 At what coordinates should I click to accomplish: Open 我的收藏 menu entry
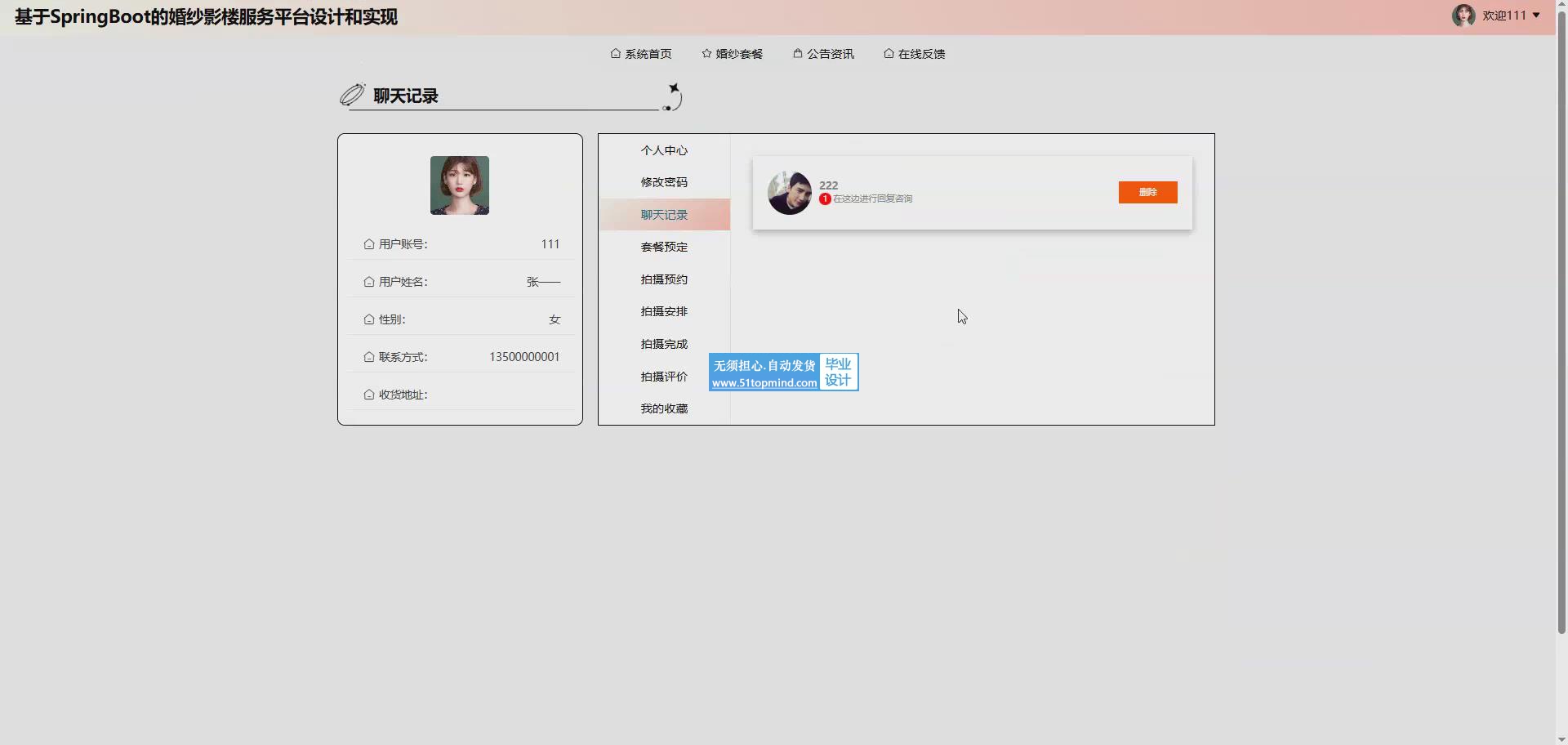click(x=664, y=408)
